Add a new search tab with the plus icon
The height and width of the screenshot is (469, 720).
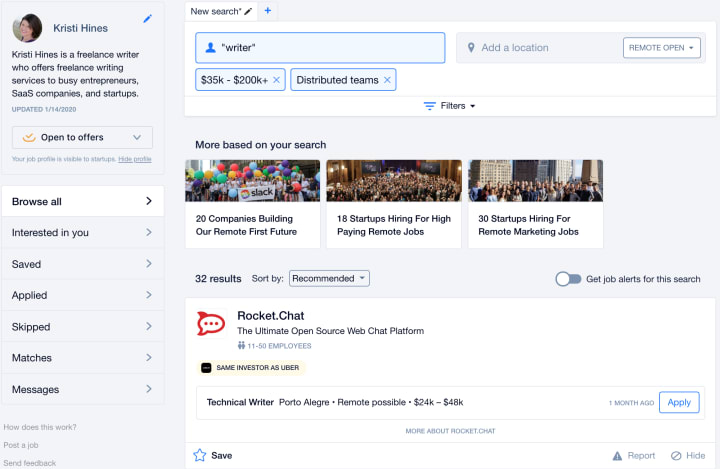(x=268, y=11)
